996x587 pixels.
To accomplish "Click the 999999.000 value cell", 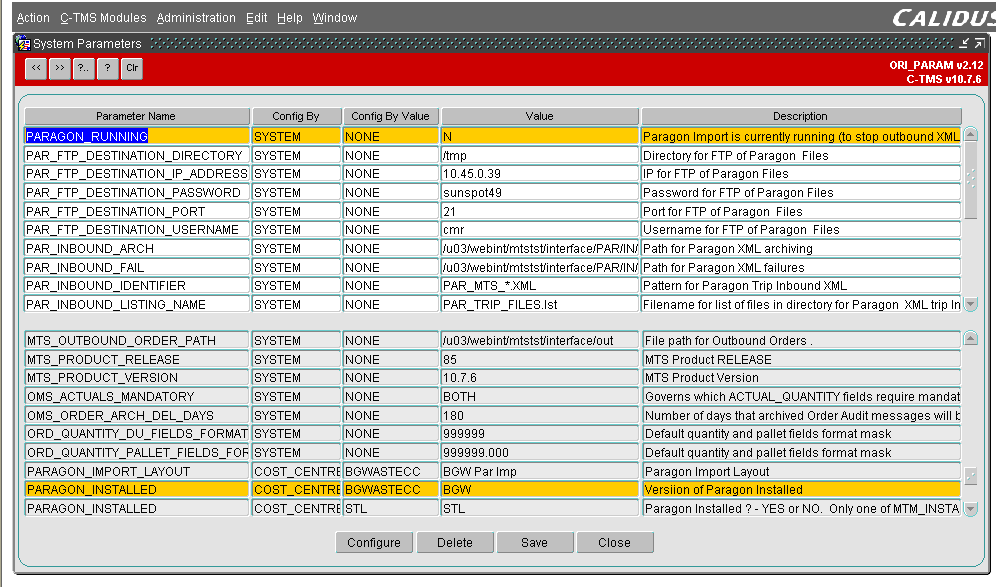I will click(x=540, y=452).
